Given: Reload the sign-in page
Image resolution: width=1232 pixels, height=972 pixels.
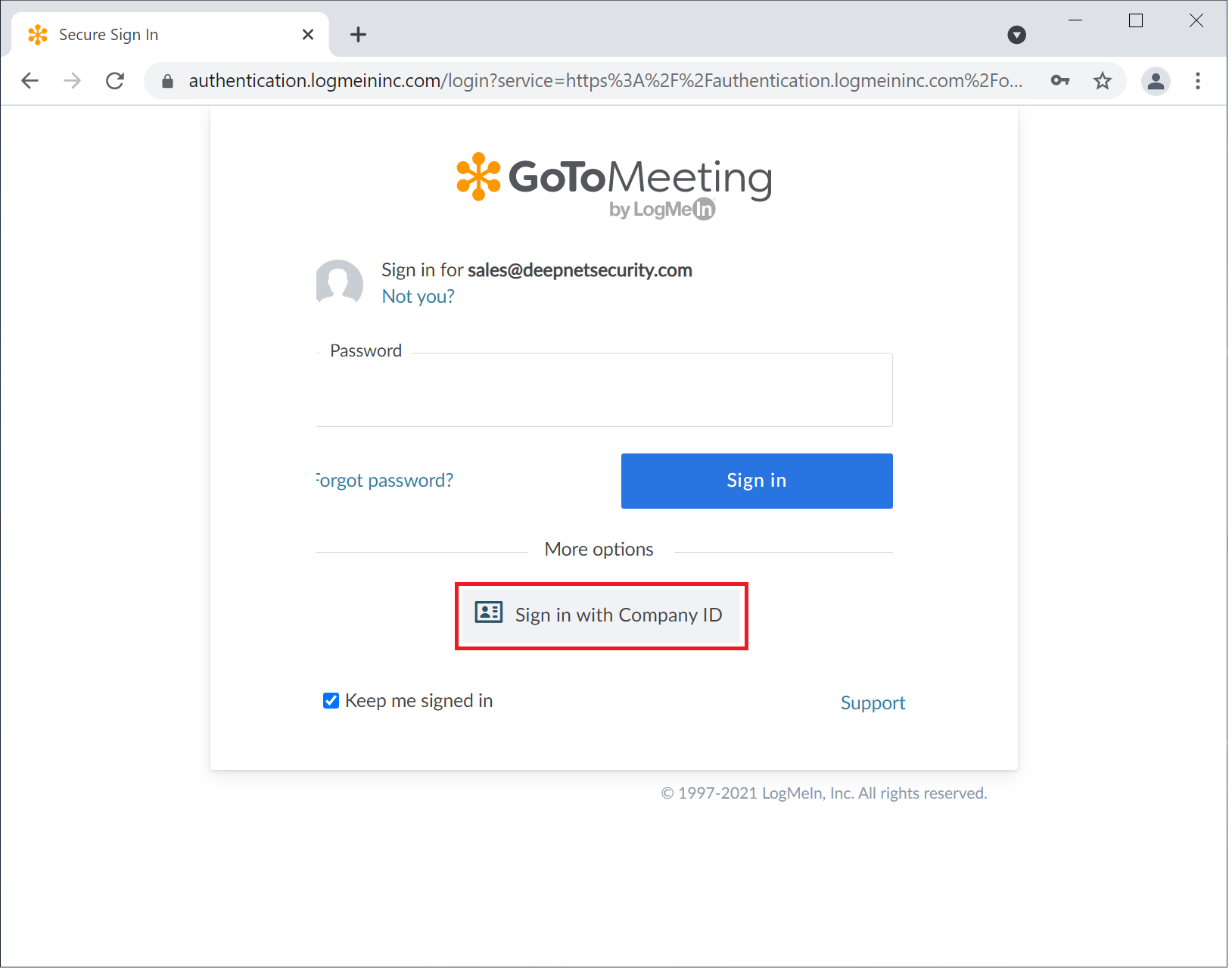Looking at the screenshot, I should [x=115, y=81].
